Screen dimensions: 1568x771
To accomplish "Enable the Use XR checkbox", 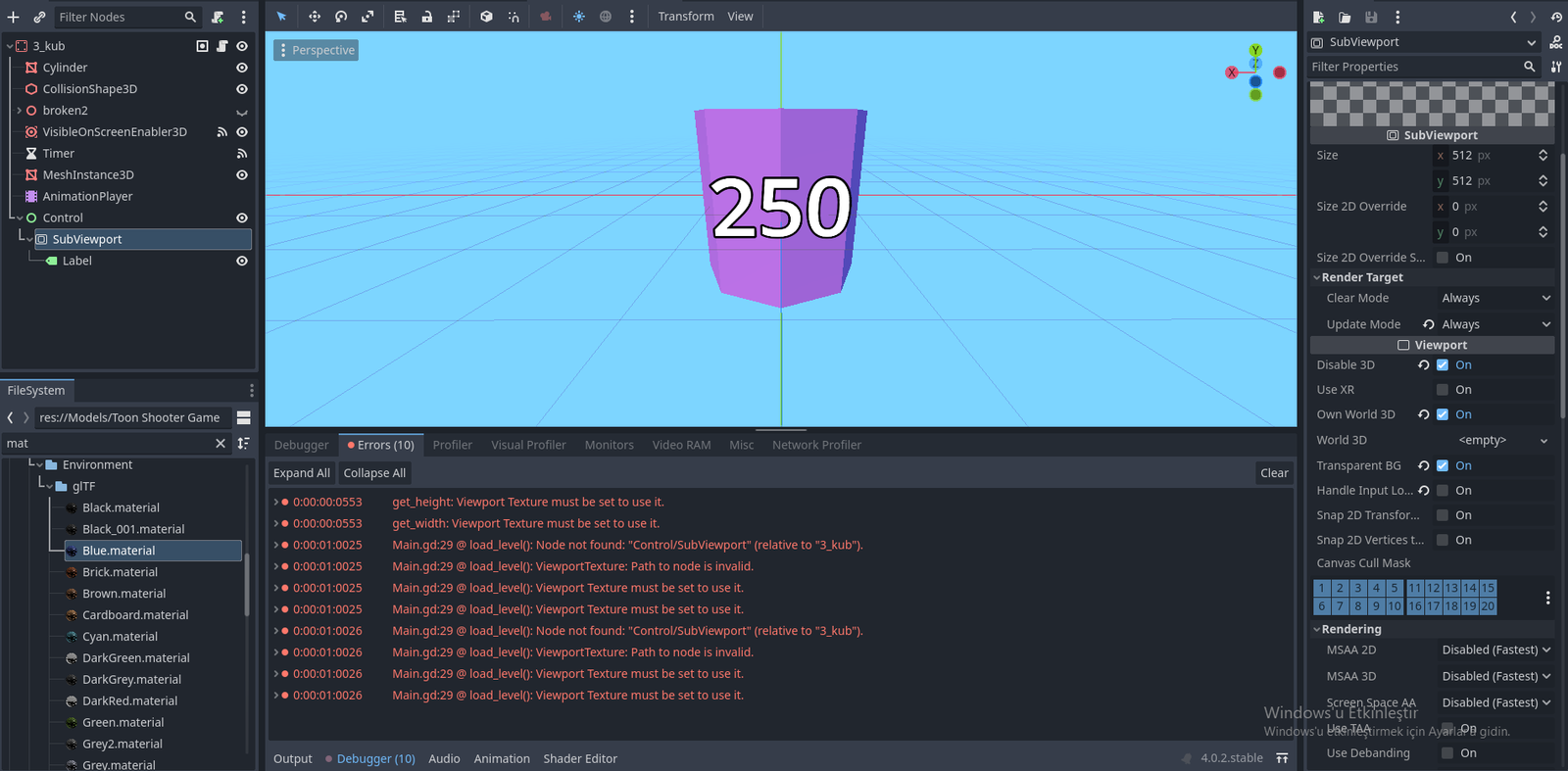I will 1443,390.
